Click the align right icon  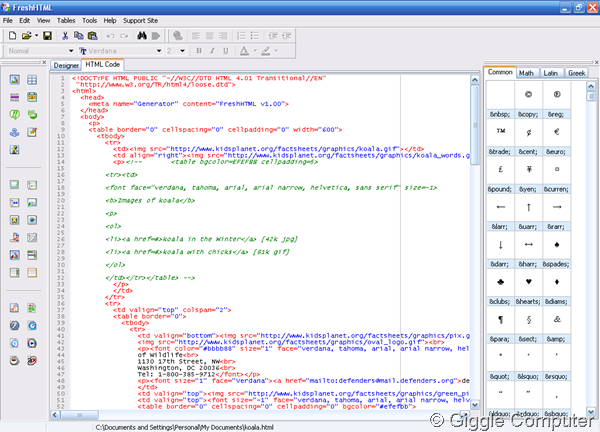click(223, 36)
